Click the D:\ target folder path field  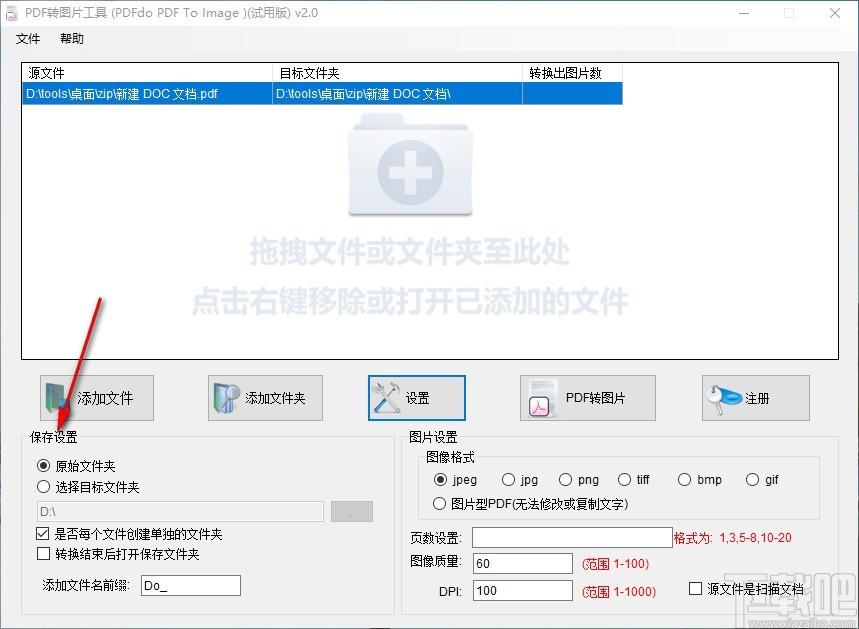click(x=180, y=511)
